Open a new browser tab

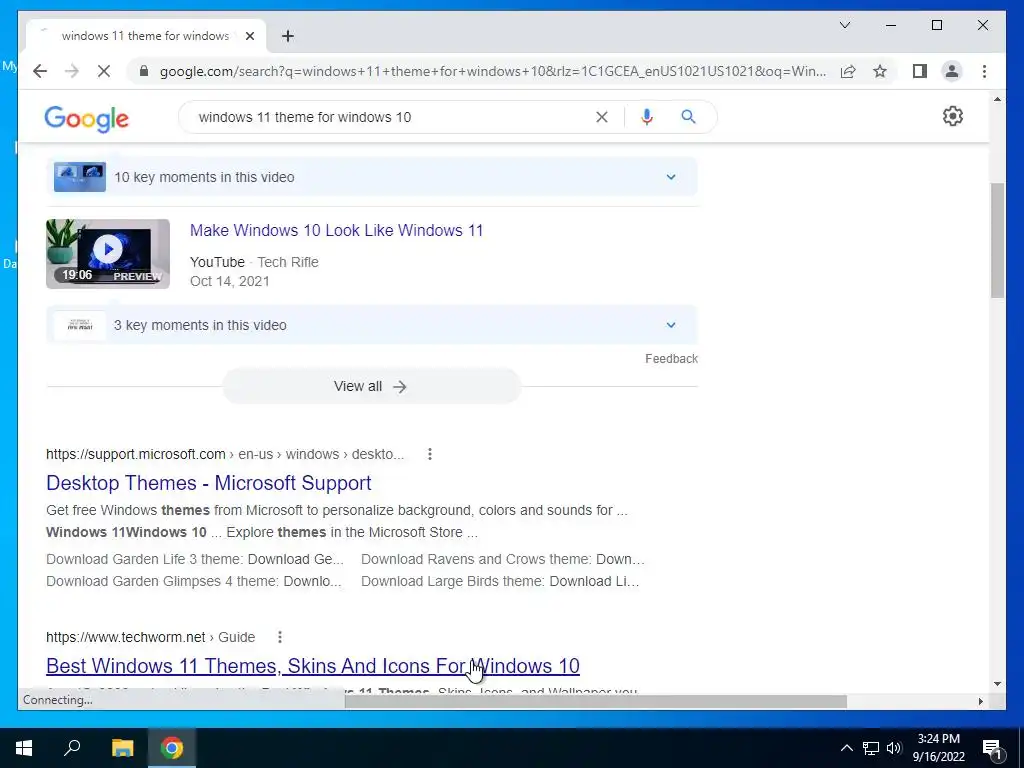(287, 36)
